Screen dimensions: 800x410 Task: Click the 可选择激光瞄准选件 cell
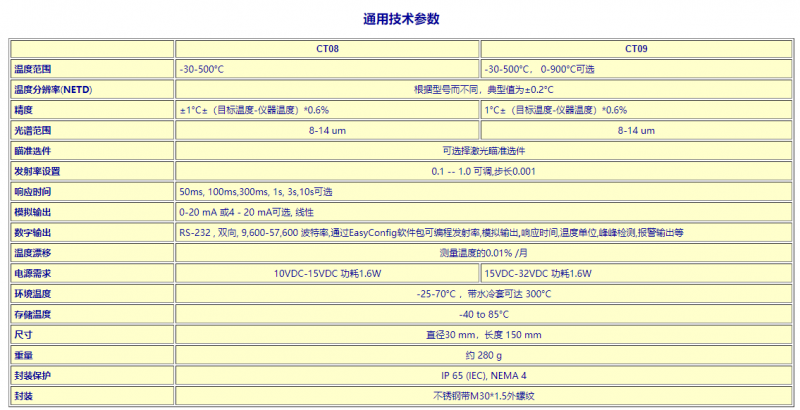(x=483, y=151)
